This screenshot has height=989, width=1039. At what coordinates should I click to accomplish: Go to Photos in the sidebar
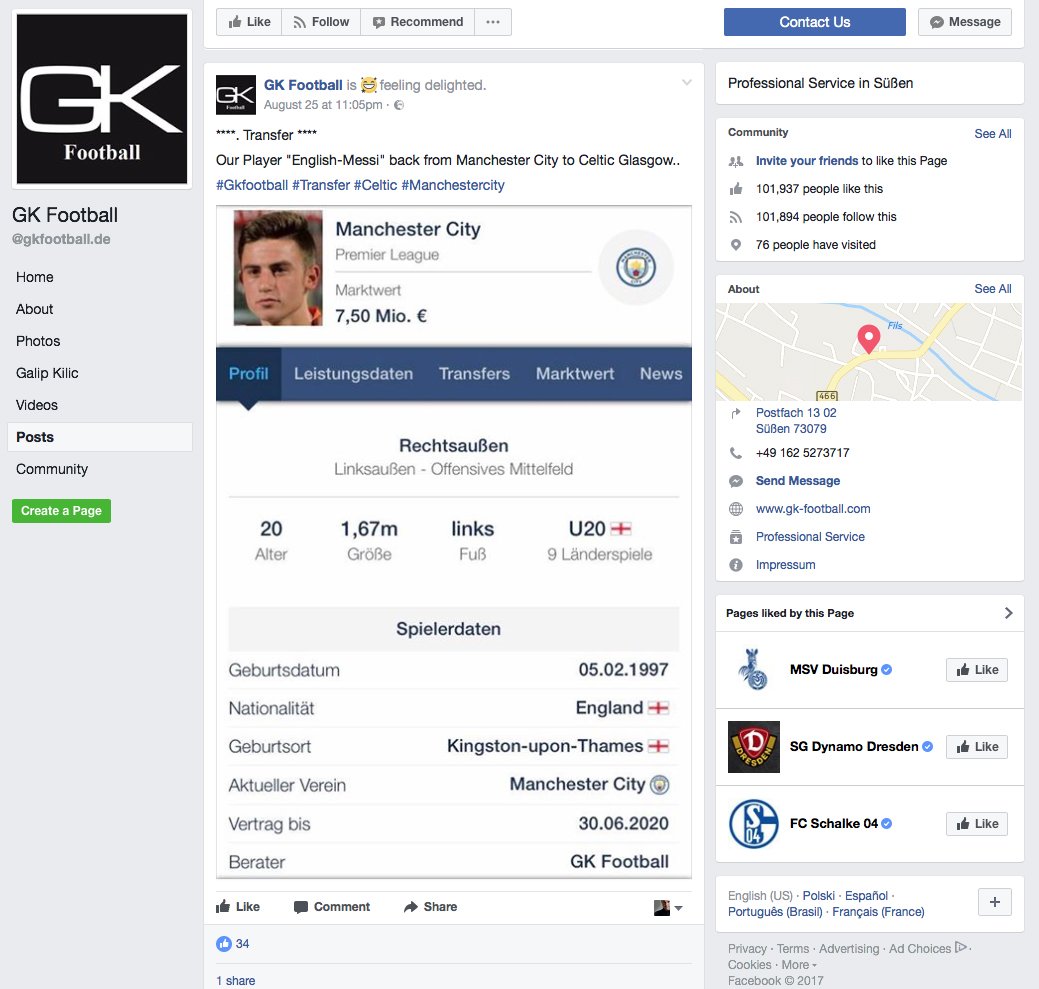(x=38, y=341)
